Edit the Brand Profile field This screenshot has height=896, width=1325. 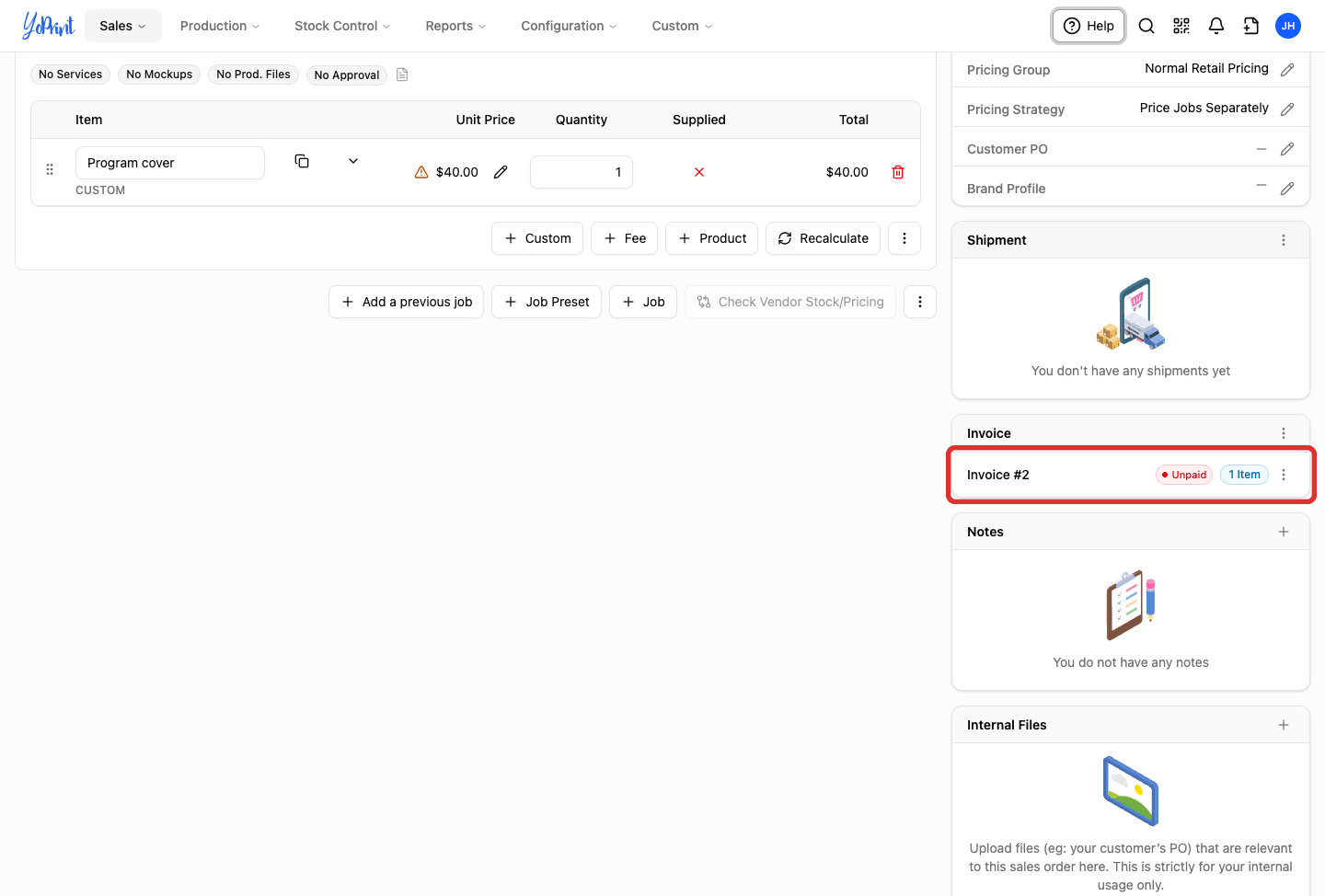tap(1287, 188)
